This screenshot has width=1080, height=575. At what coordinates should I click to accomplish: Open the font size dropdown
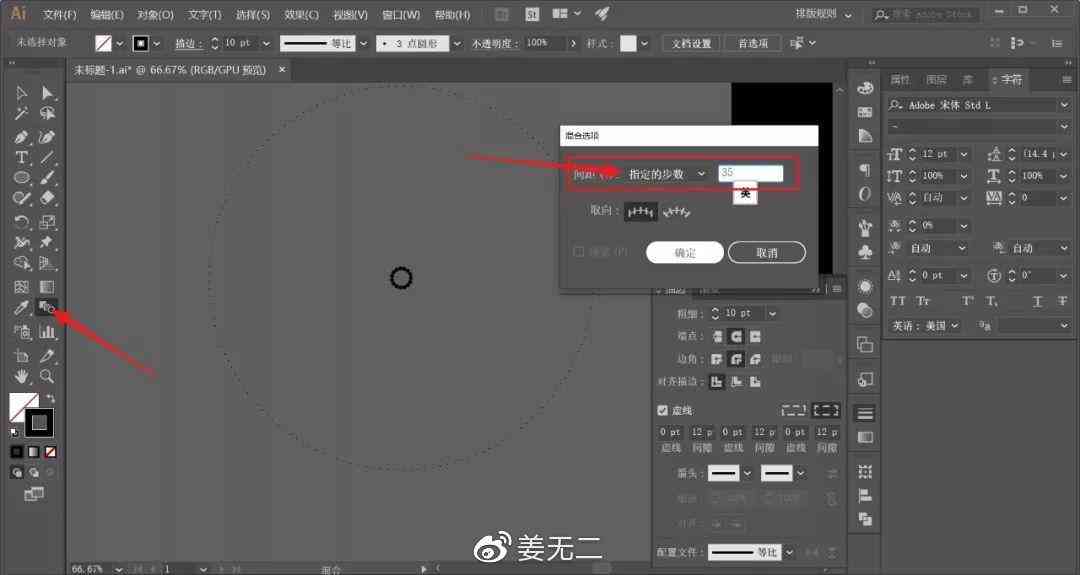(964, 154)
